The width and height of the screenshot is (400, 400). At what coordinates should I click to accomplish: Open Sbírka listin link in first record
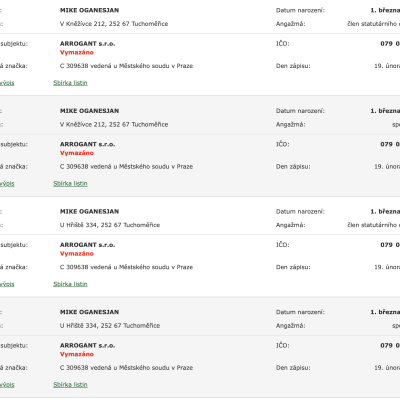point(70,83)
